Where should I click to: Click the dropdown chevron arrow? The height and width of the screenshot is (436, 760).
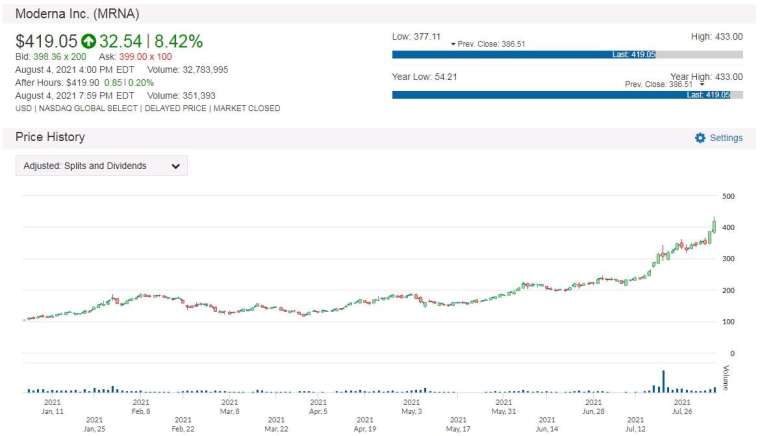click(175, 166)
